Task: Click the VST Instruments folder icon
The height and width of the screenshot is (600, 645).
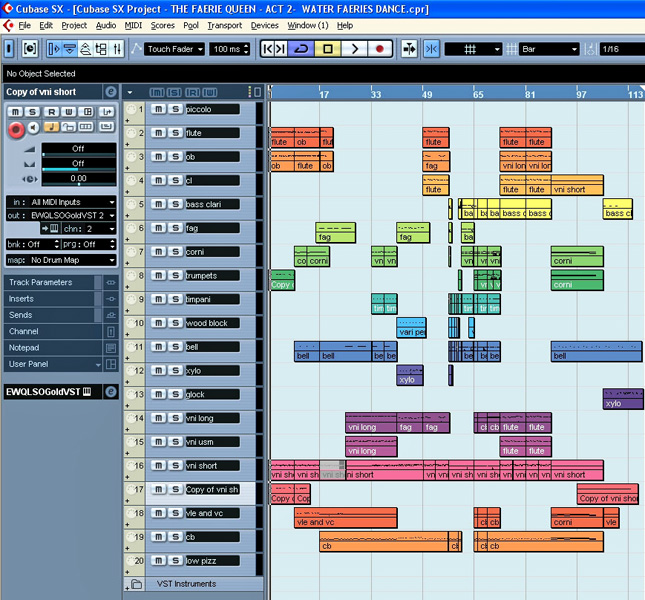Action: click(x=136, y=584)
